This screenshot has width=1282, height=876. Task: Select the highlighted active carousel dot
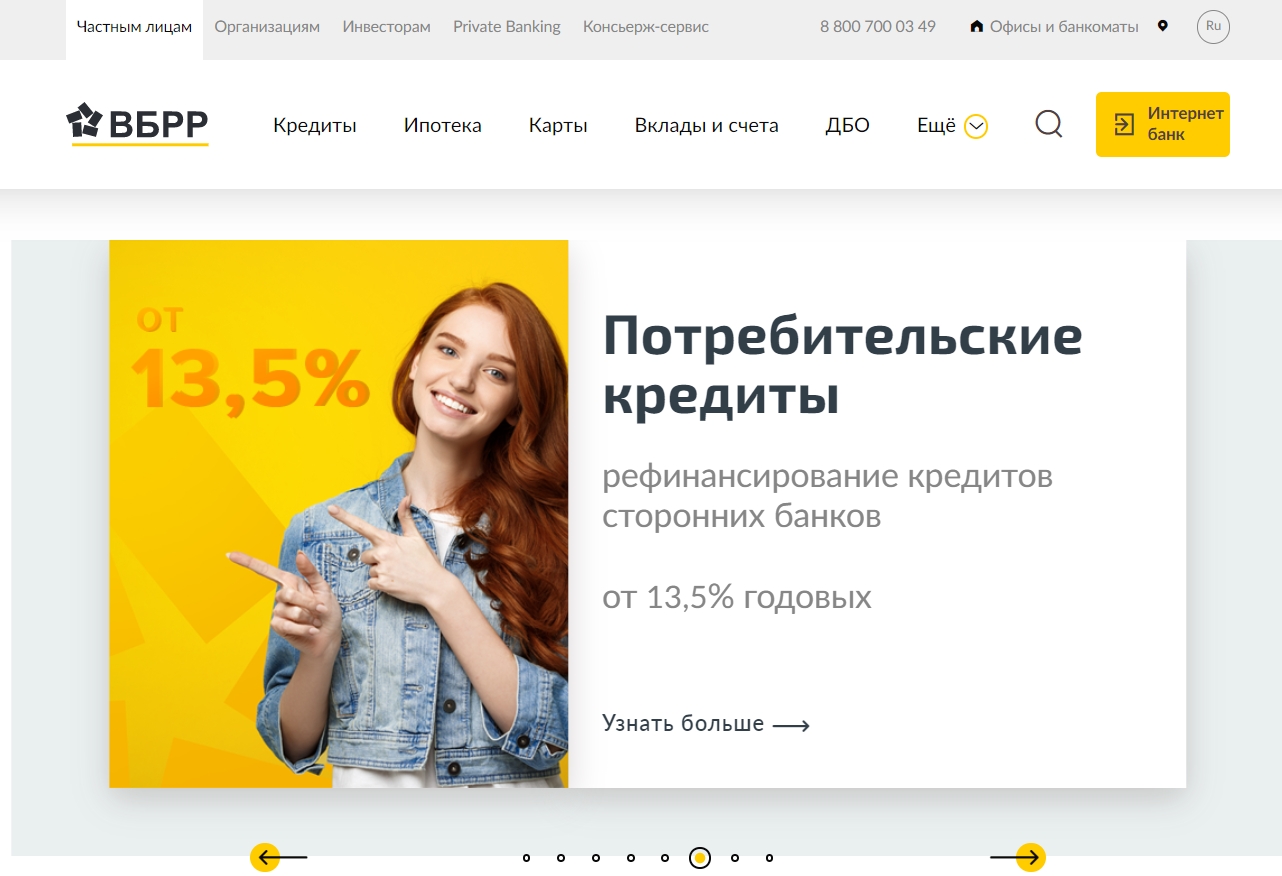(x=700, y=858)
